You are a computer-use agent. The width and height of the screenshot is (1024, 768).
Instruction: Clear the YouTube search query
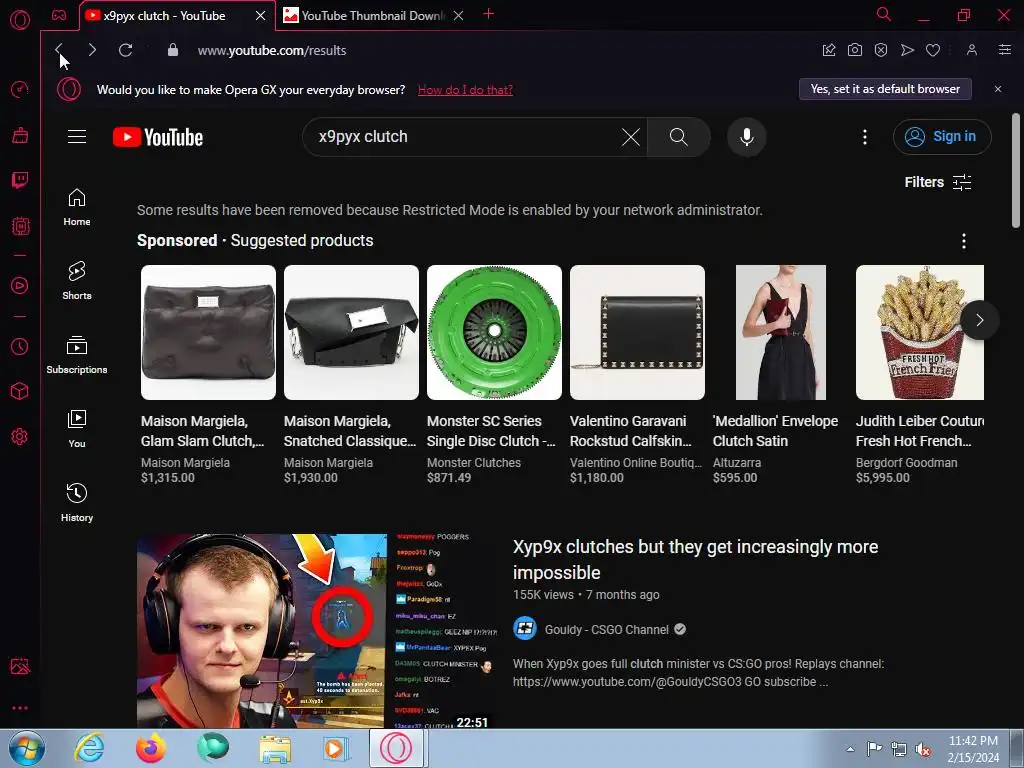[x=631, y=137]
